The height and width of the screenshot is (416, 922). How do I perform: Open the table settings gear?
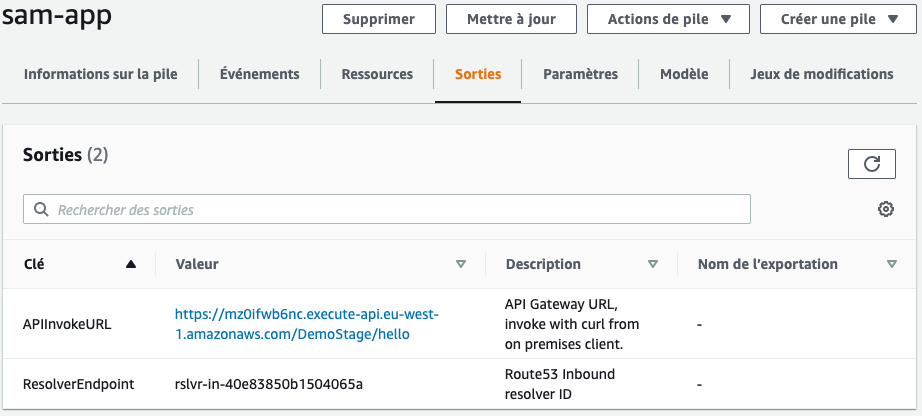click(x=885, y=209)
